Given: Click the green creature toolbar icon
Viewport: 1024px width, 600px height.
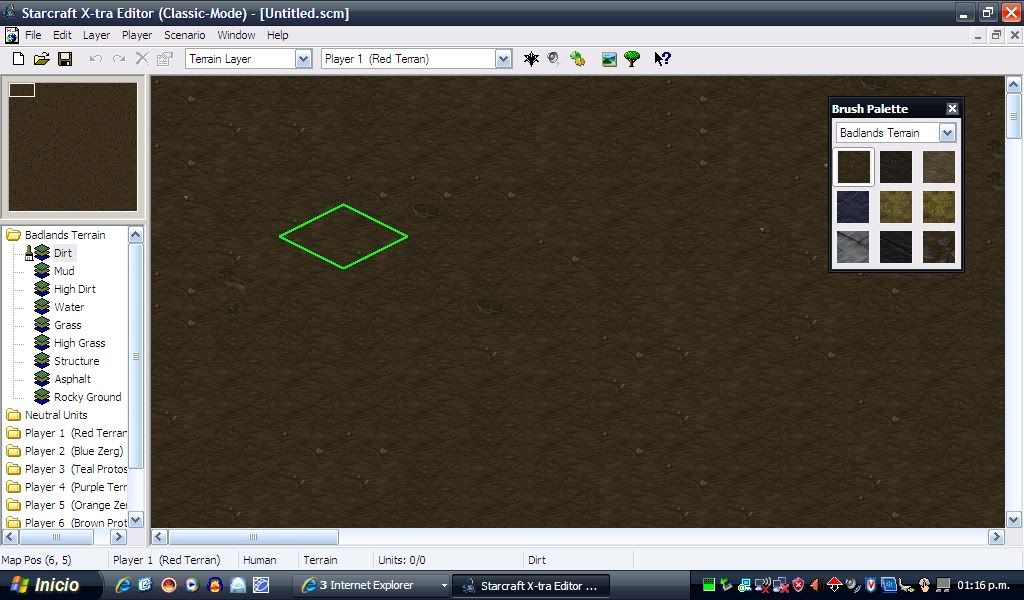Looking at the screenshot, I should 577,59.
